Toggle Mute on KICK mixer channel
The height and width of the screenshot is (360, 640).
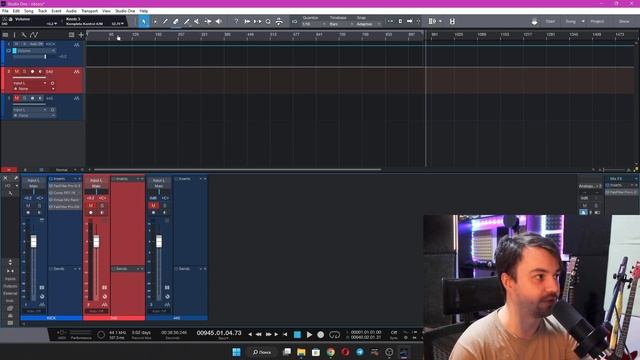click(x=28, y=206)
